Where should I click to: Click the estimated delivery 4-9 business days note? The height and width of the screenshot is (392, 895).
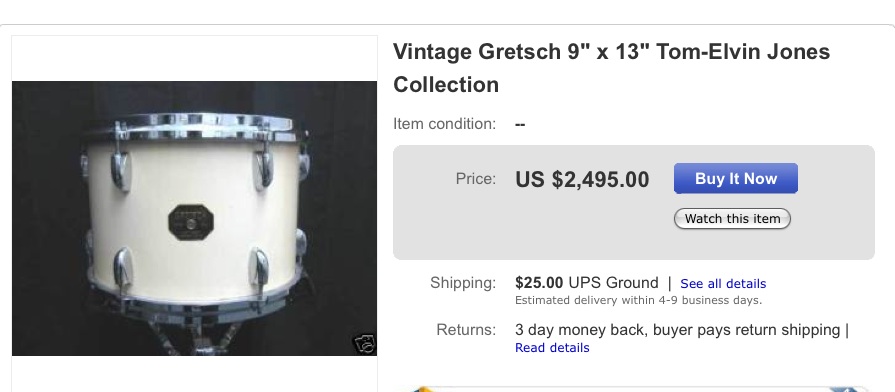tap(638, 300)
